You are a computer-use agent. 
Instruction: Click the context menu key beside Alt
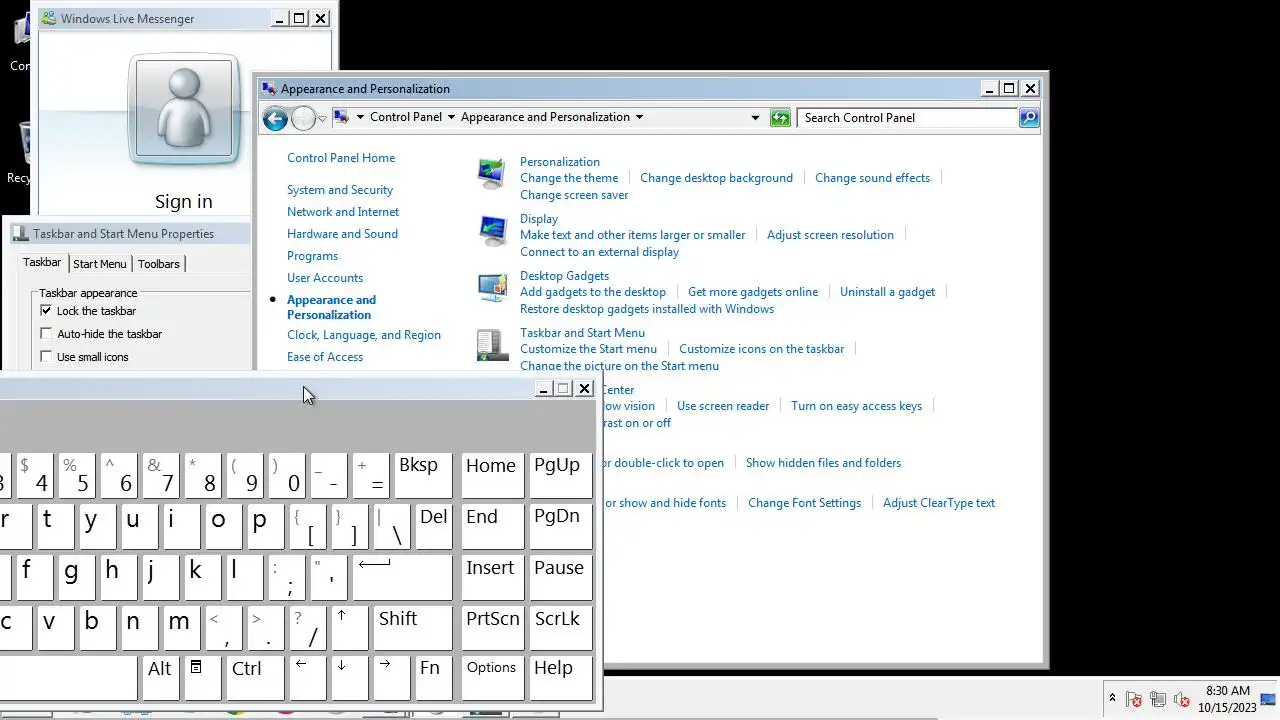pyautogui.click(x=203, y=678)
